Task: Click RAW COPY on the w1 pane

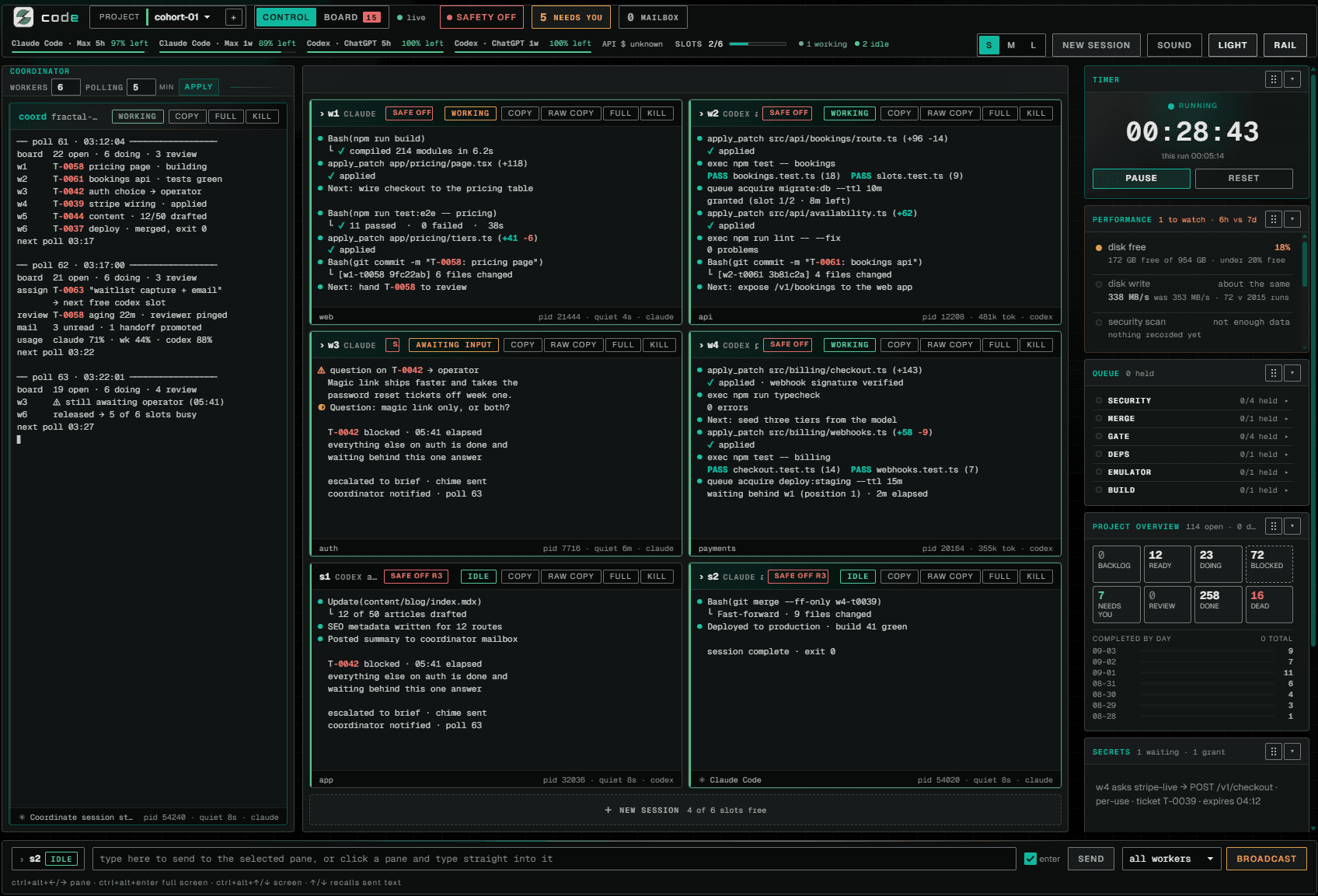Action: 570,113
